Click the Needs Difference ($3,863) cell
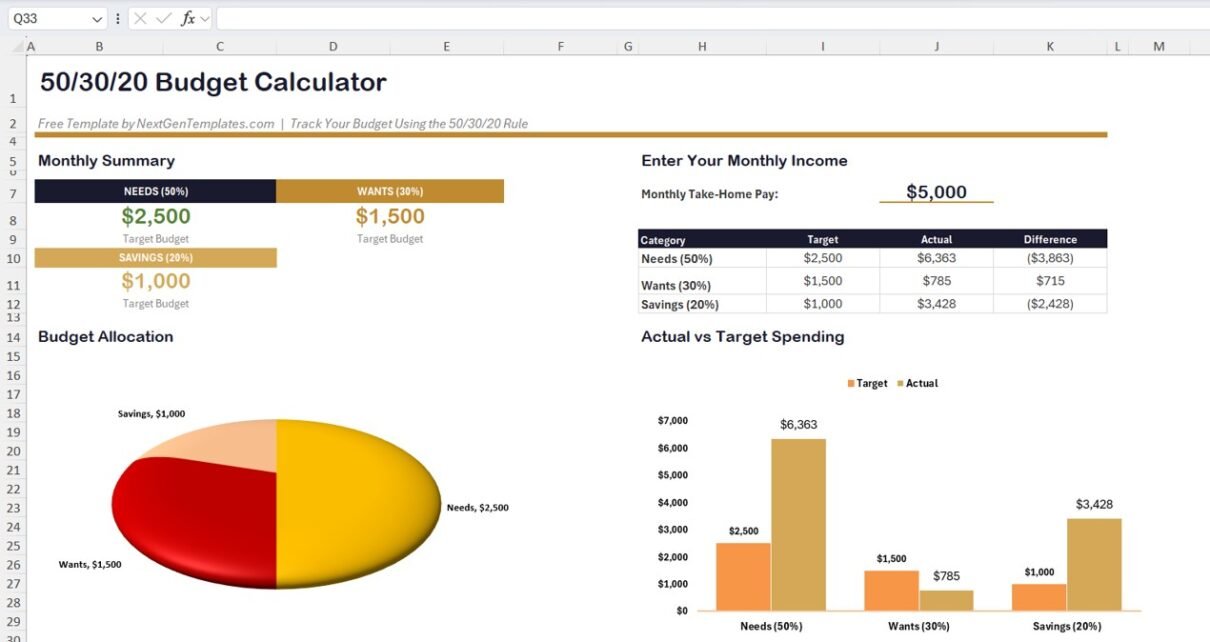Screen dimensions: 1210x642 [x=1050, y=259]
